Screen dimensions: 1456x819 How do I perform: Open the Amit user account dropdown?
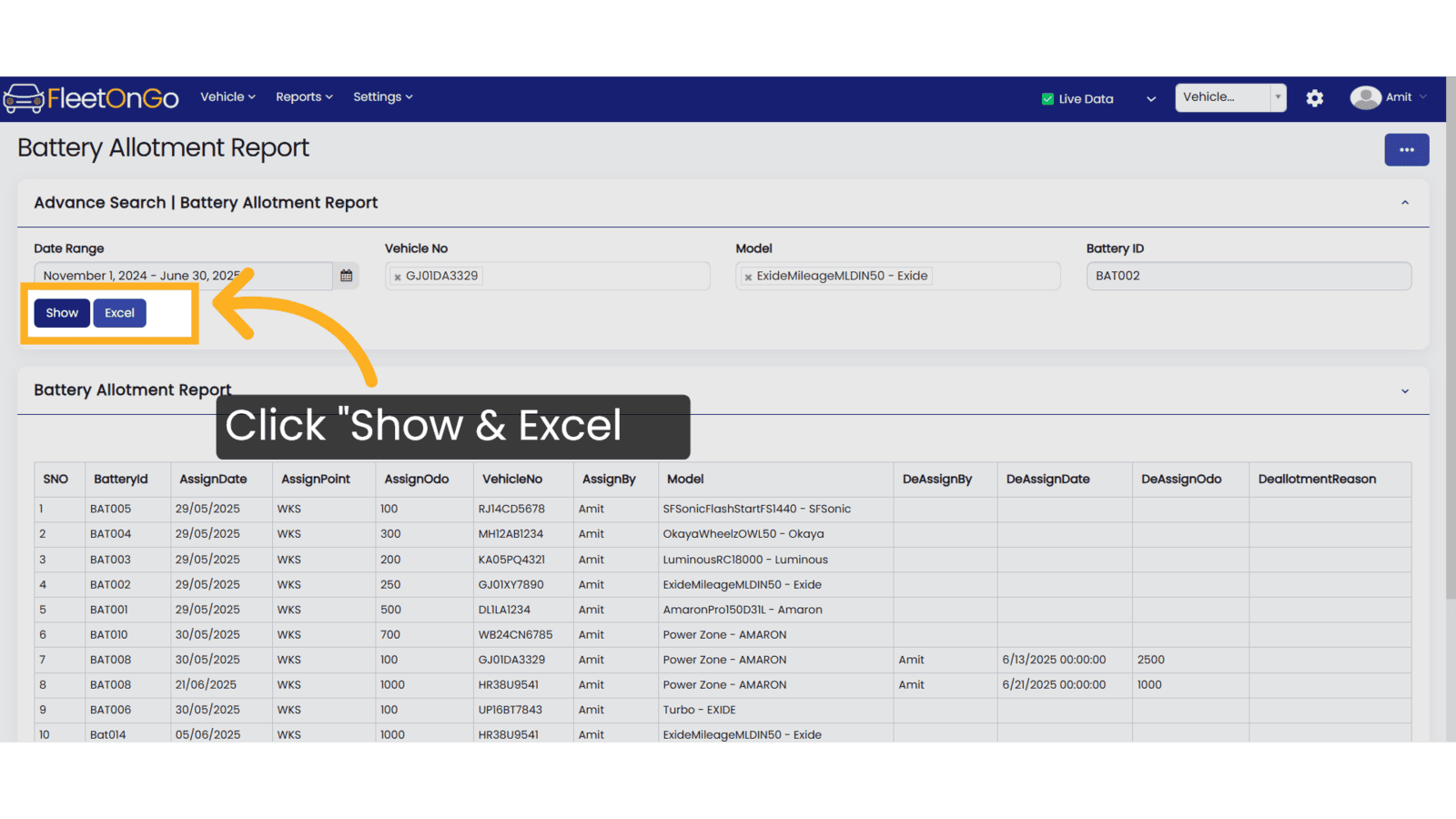tap(1406, 97)
